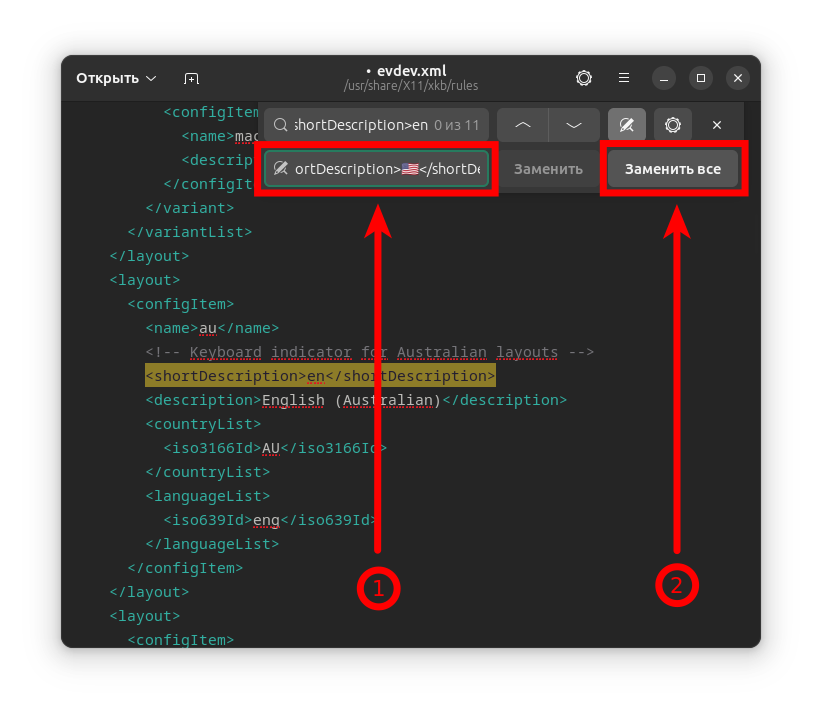The height and width of the screenshot is (715, 822).
Task: Open search options gear in search bar
Action: [673, 125]
